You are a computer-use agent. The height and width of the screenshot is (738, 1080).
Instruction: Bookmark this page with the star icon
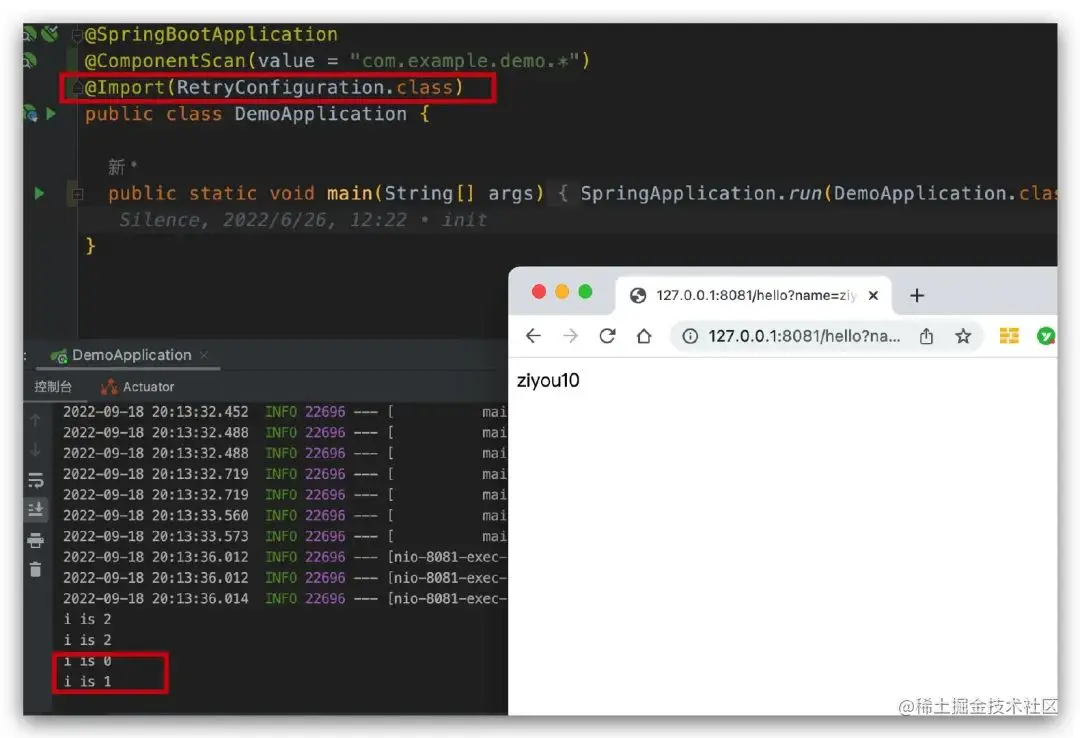click(963, 336)
